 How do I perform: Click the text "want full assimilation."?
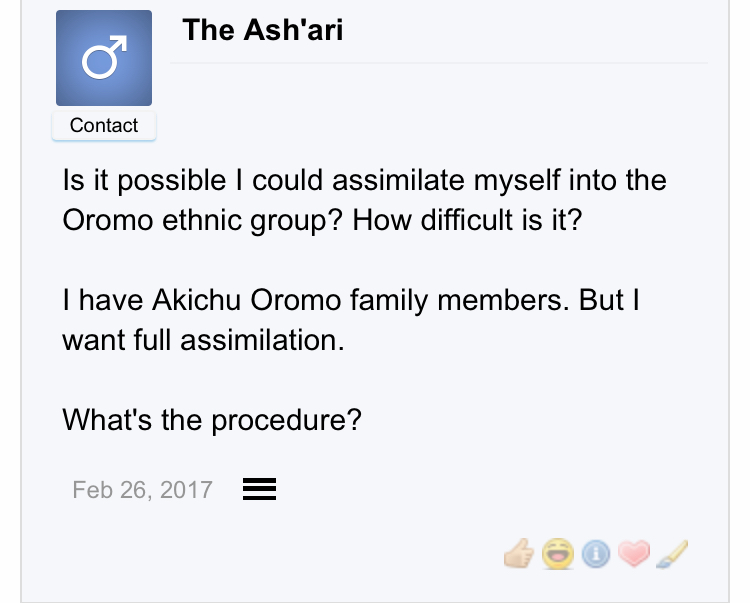click(203, 340)
